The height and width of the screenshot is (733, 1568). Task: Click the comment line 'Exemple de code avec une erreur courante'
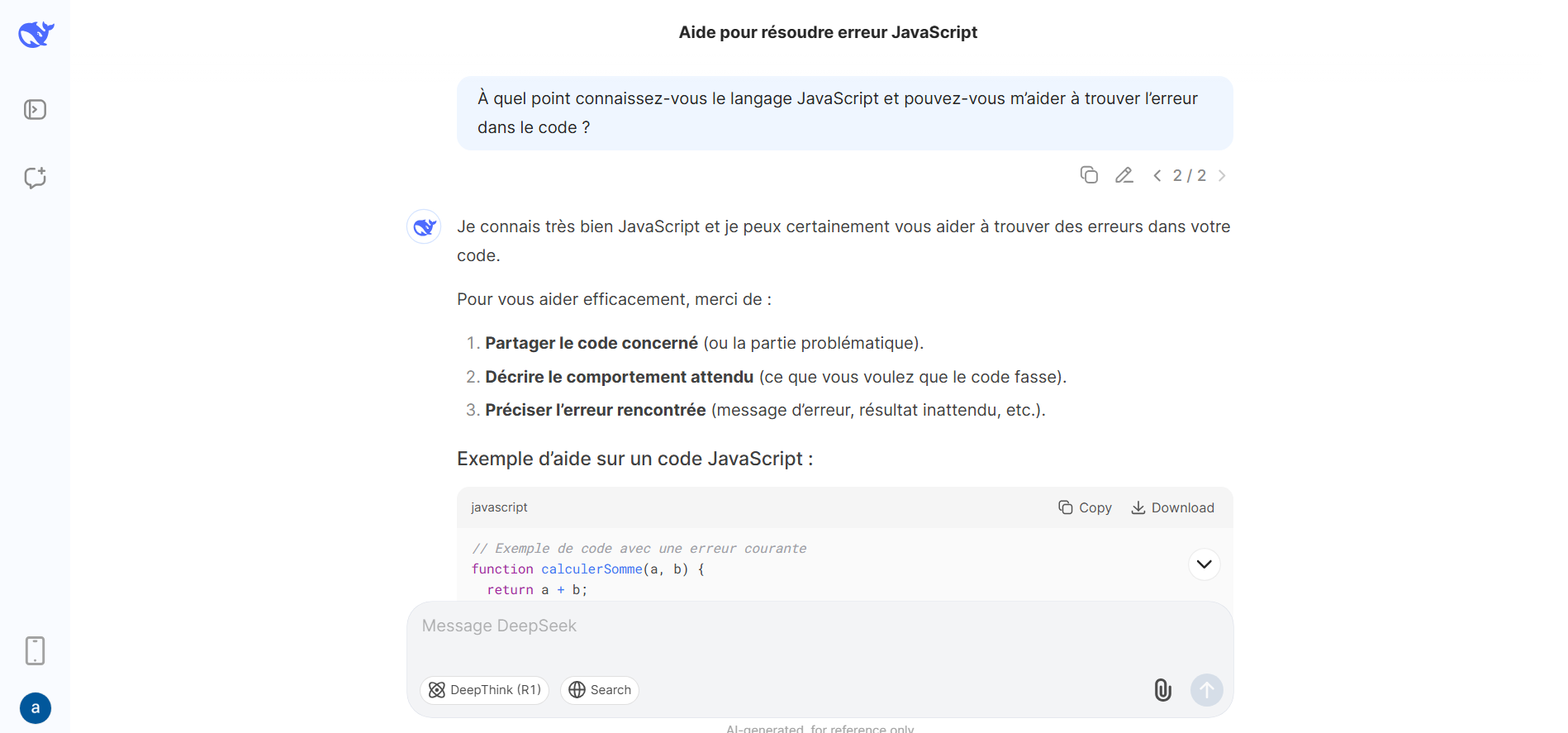639,549
